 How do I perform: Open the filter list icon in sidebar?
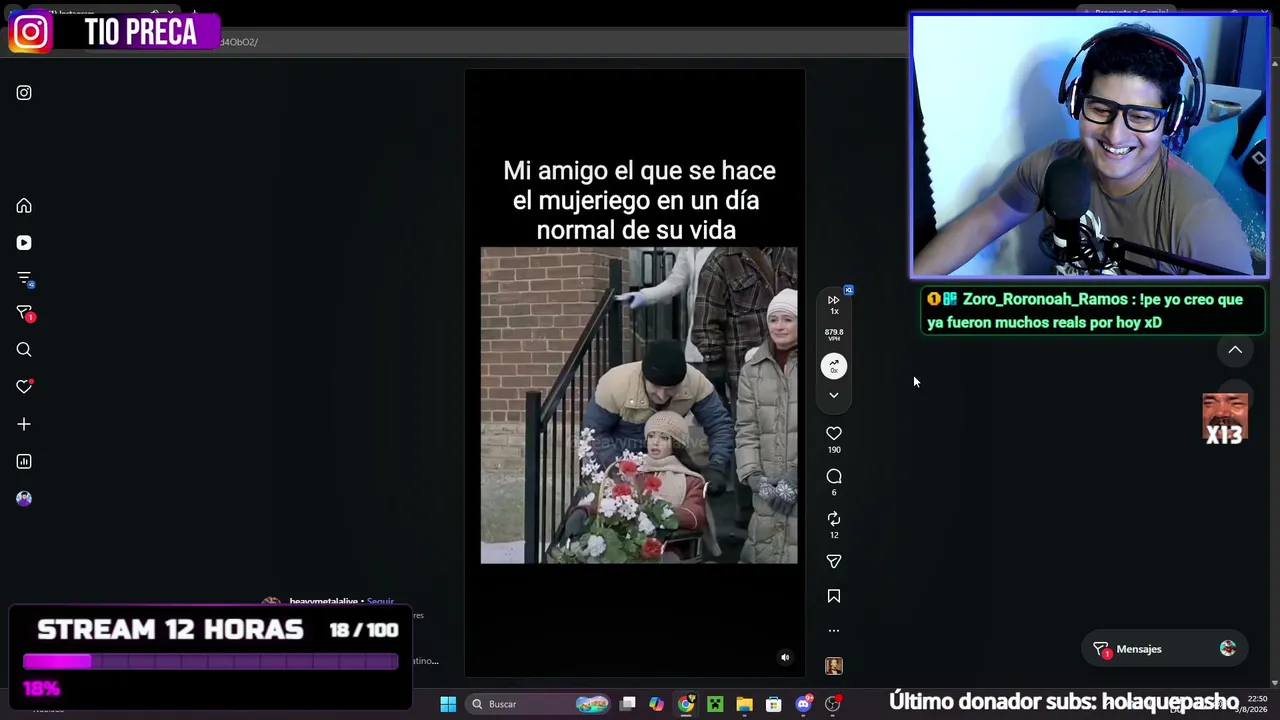tap(24, 279)
